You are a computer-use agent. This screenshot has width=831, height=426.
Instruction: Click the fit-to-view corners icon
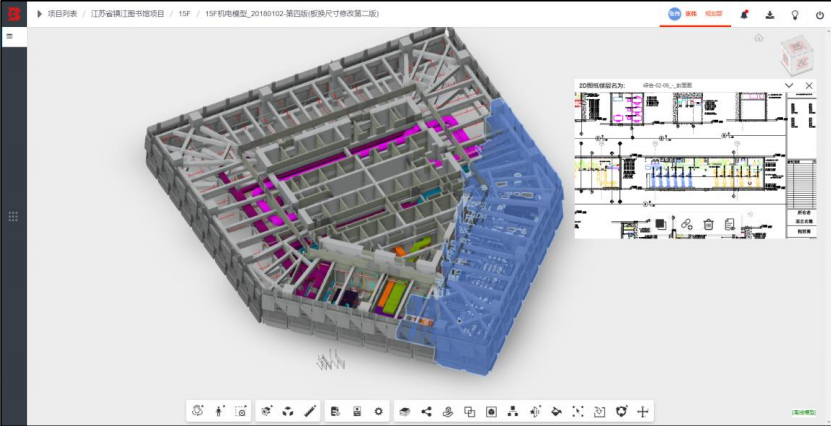[578, 411]
